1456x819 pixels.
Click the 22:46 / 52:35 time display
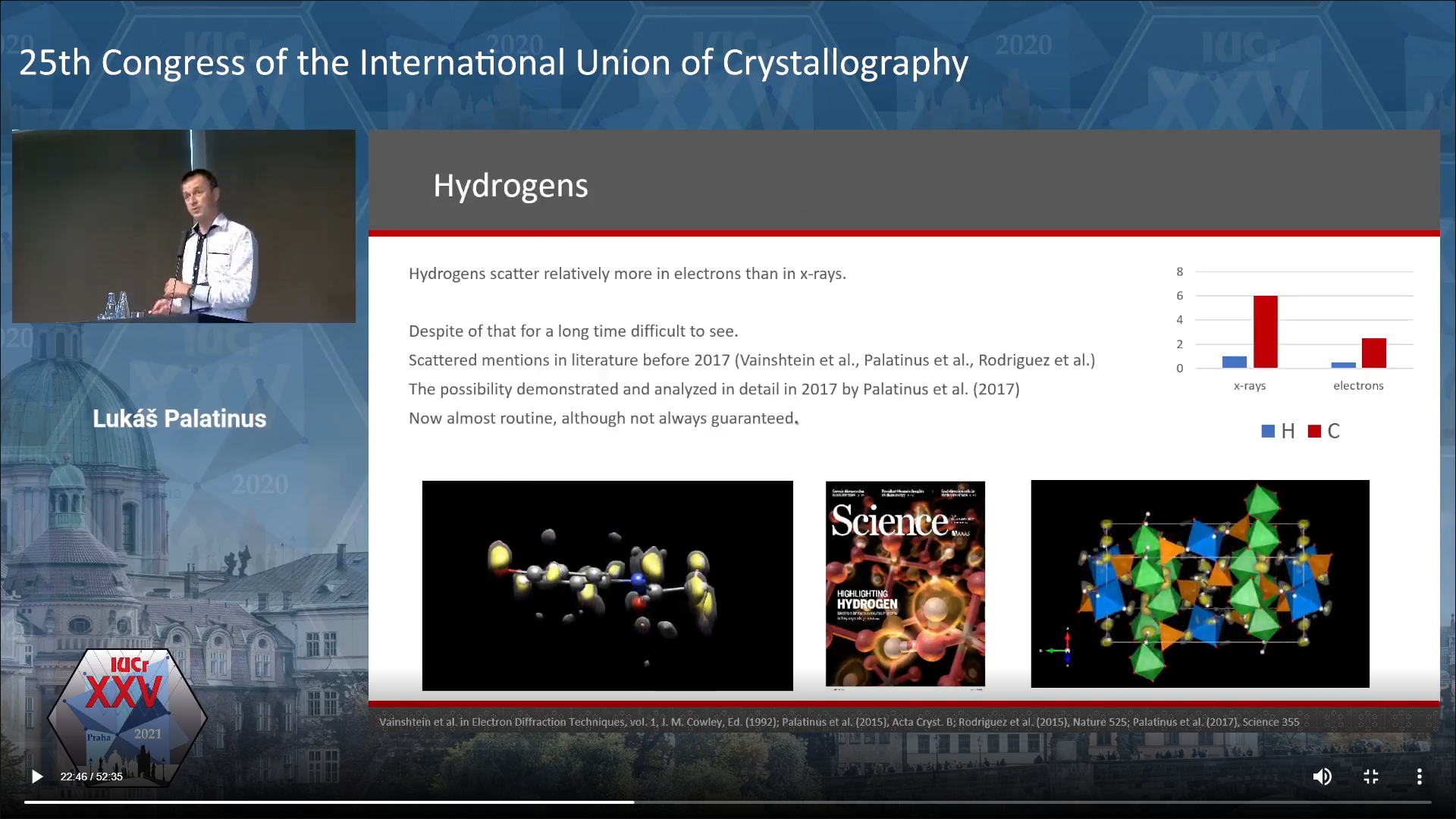tap(91, 777)
